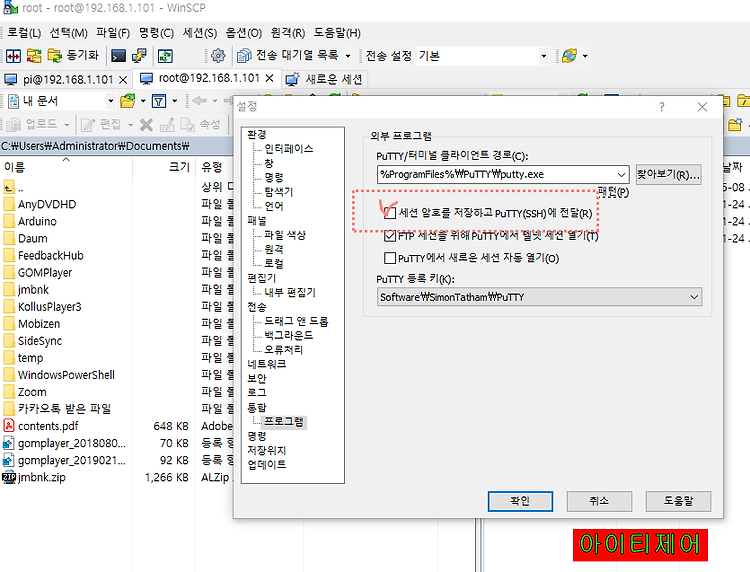Screen dimensions: 750x572
Task: Click the 동기화 synchronize button
Action: tap(73, 56)
